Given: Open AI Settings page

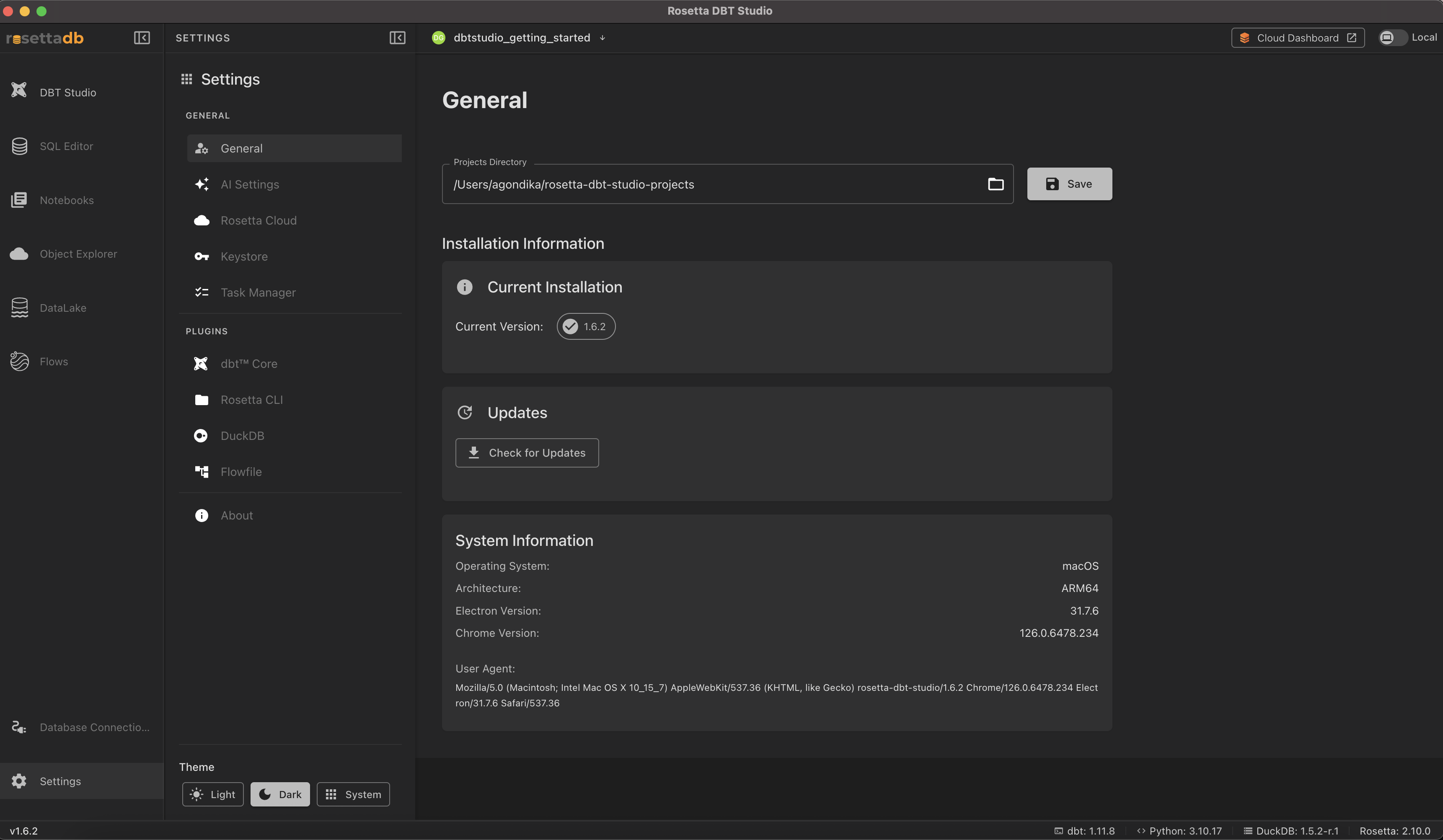Looking at the screenshot, I should tap(294, 184).
